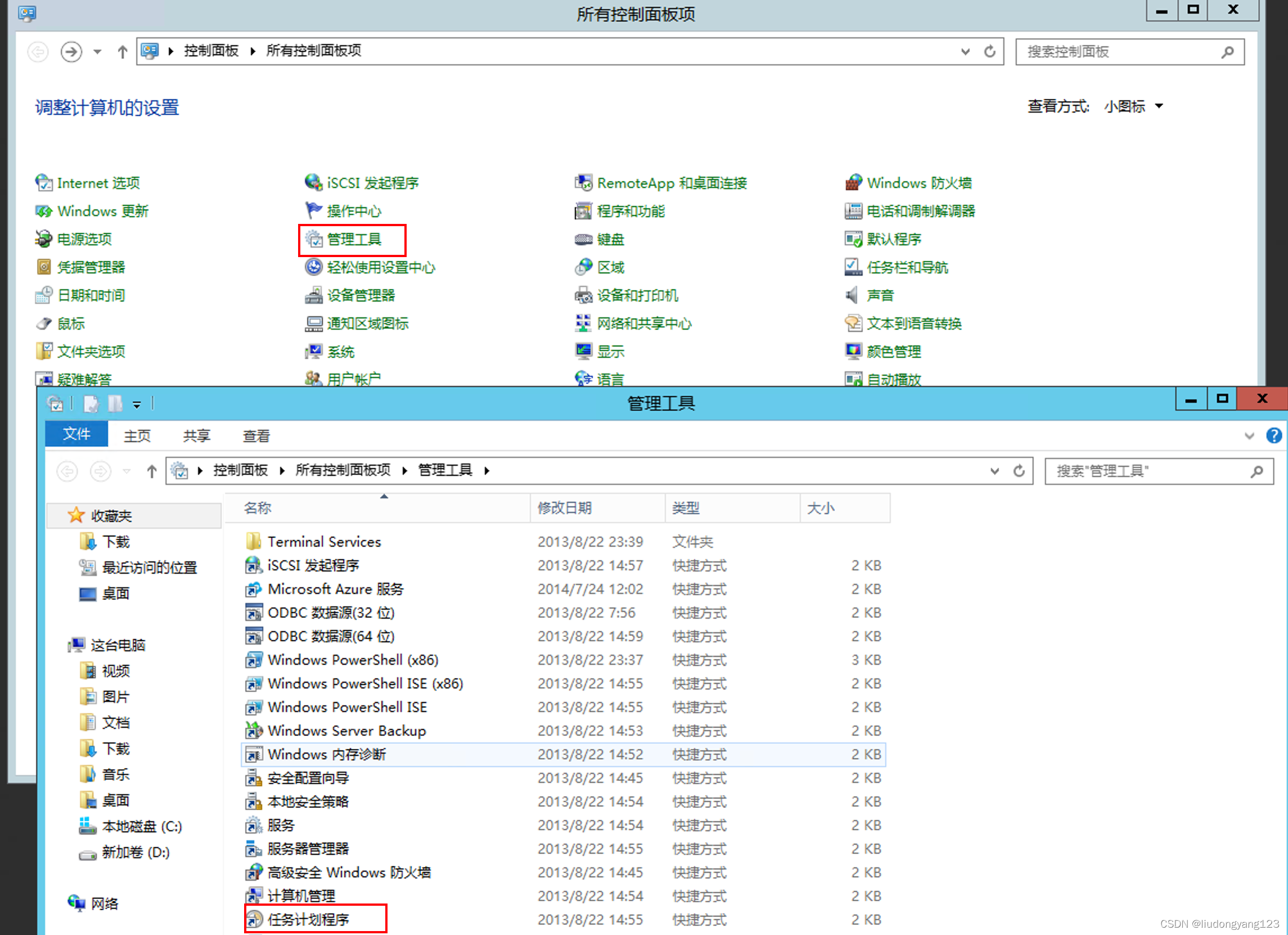Image resolution: width=1288 pixels, height=935 pixels.
Task: Select 新加卷 (D:) drive
Action: [124, 852]
